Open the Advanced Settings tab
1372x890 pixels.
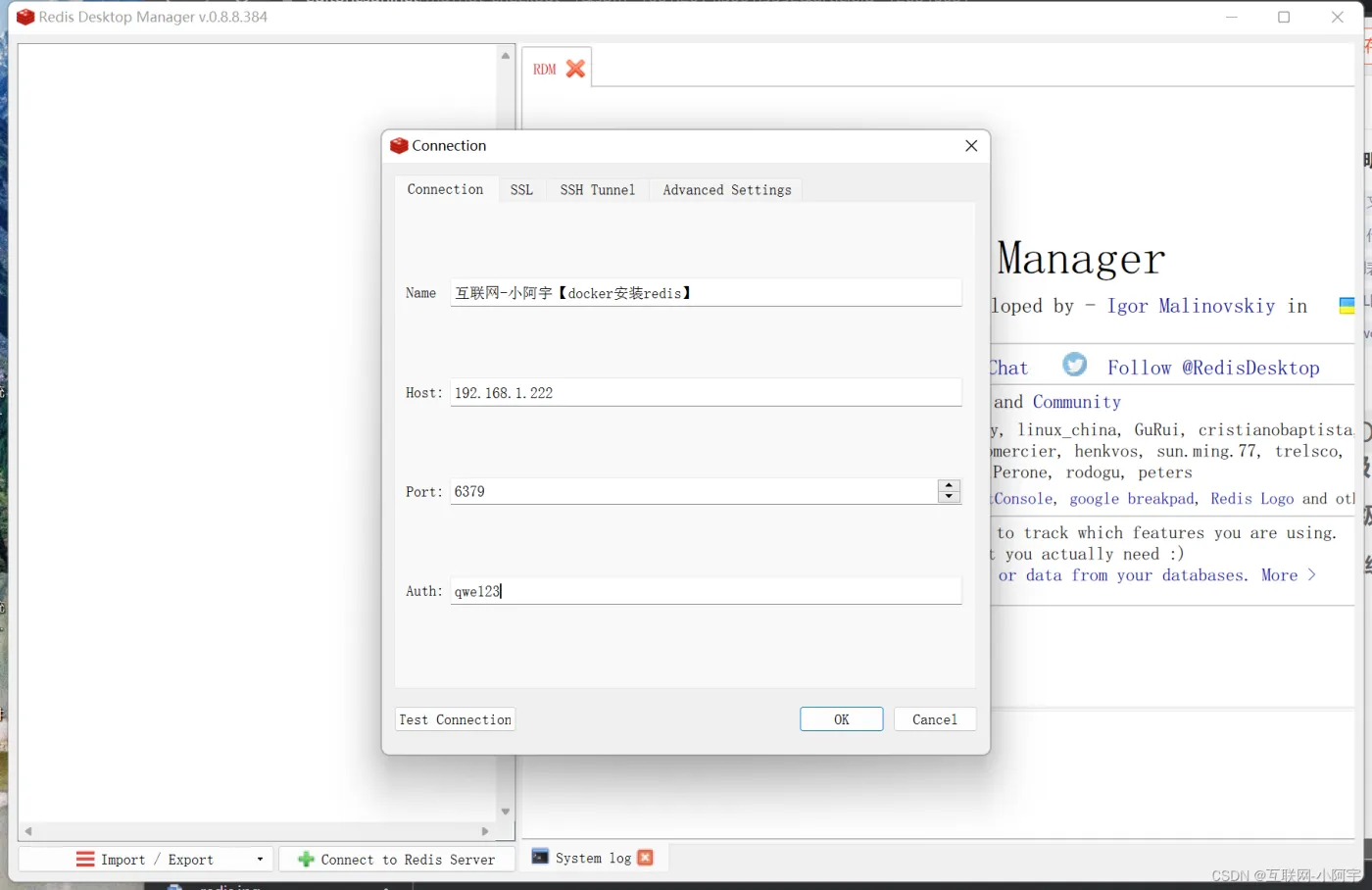click(x=727, y=190)
